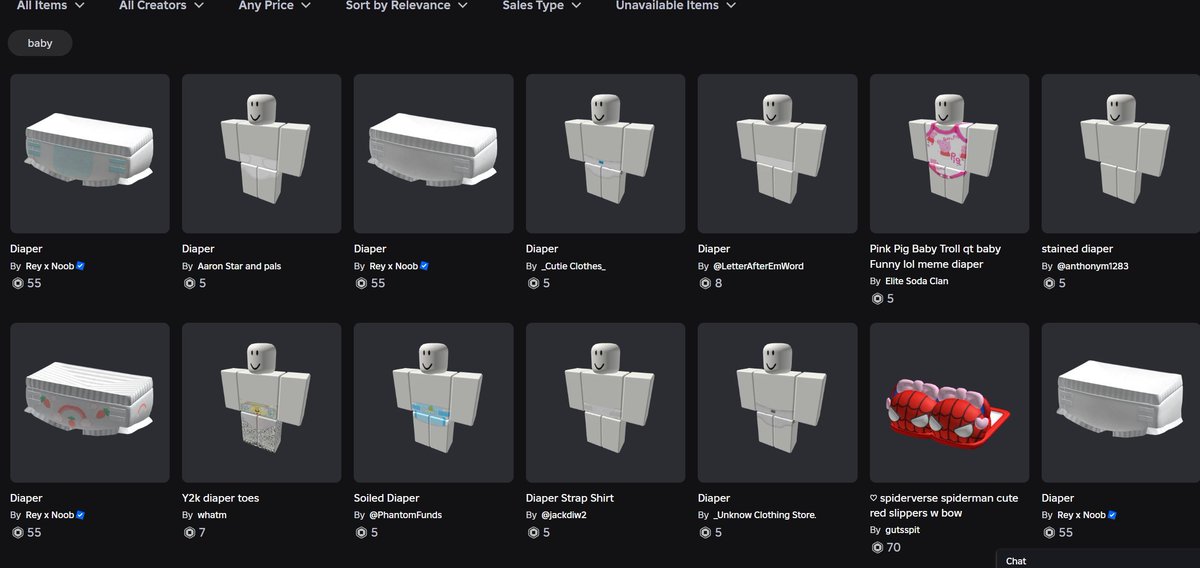Click Robux icon under _Cutie Clothes_
Image resolution: width=1200 pixels, height=568 pixels.
click(x=532, y=283)
